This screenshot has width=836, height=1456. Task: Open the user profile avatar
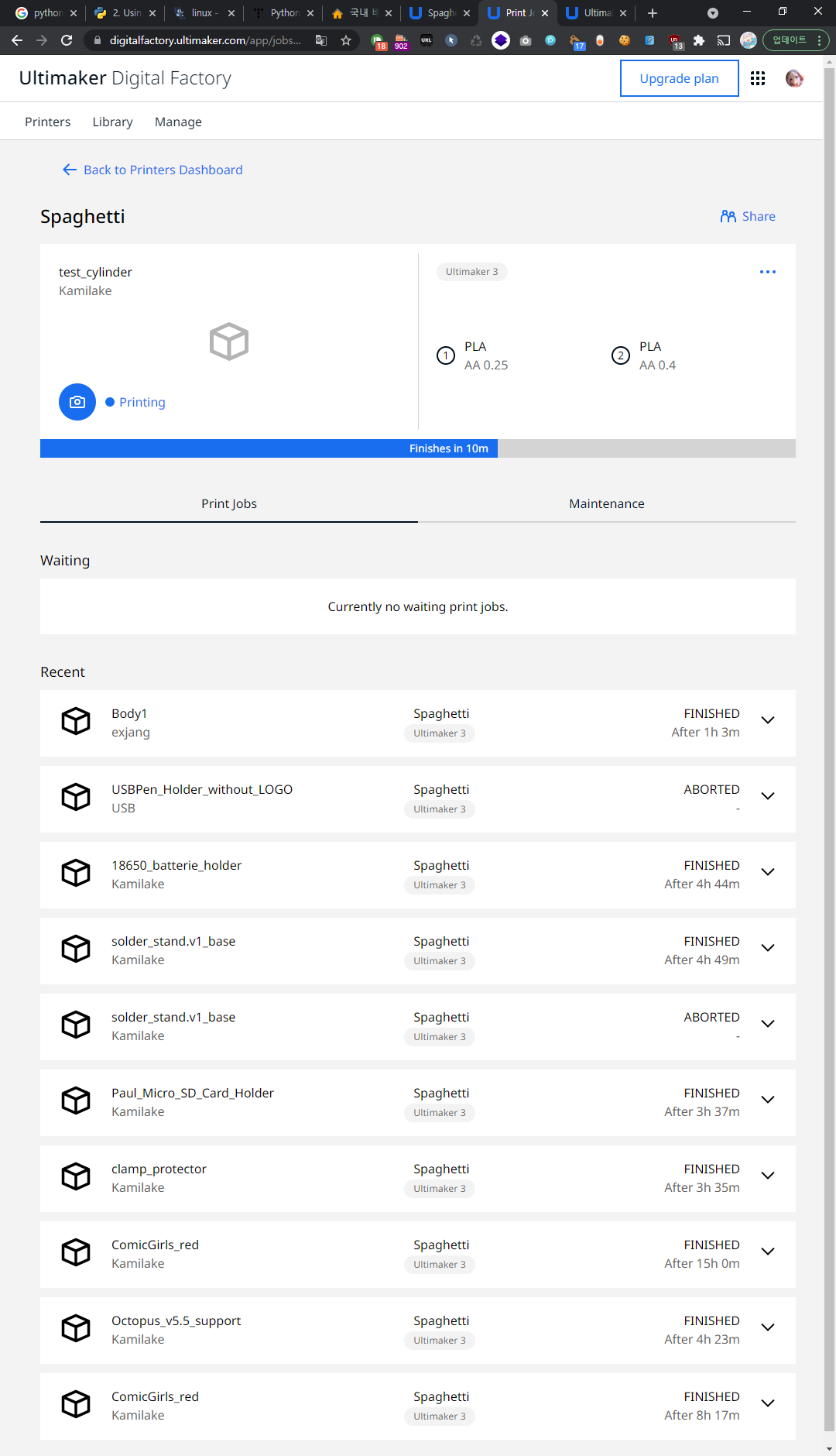point(794,78)
